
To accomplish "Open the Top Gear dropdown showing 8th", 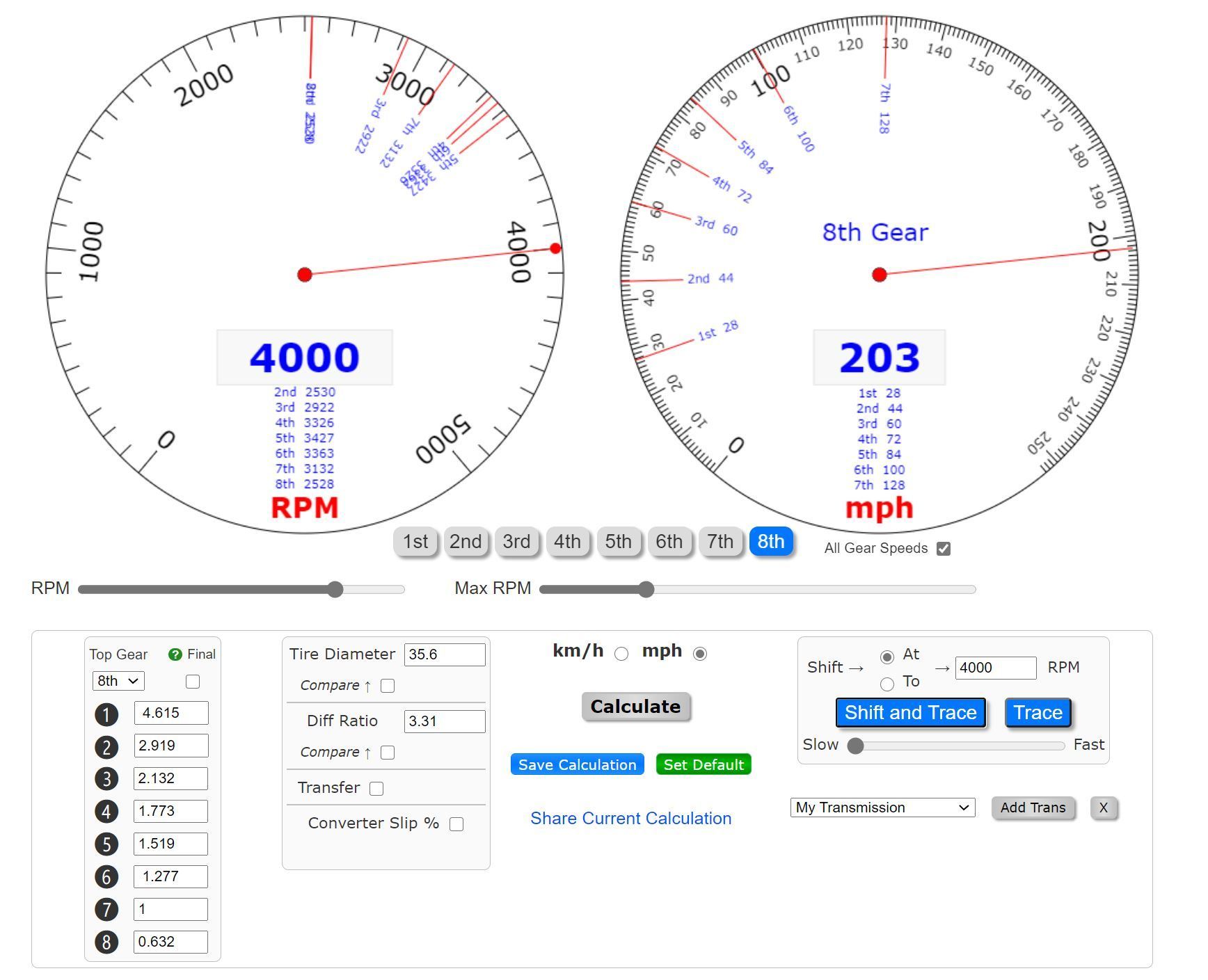I will 118,681.
